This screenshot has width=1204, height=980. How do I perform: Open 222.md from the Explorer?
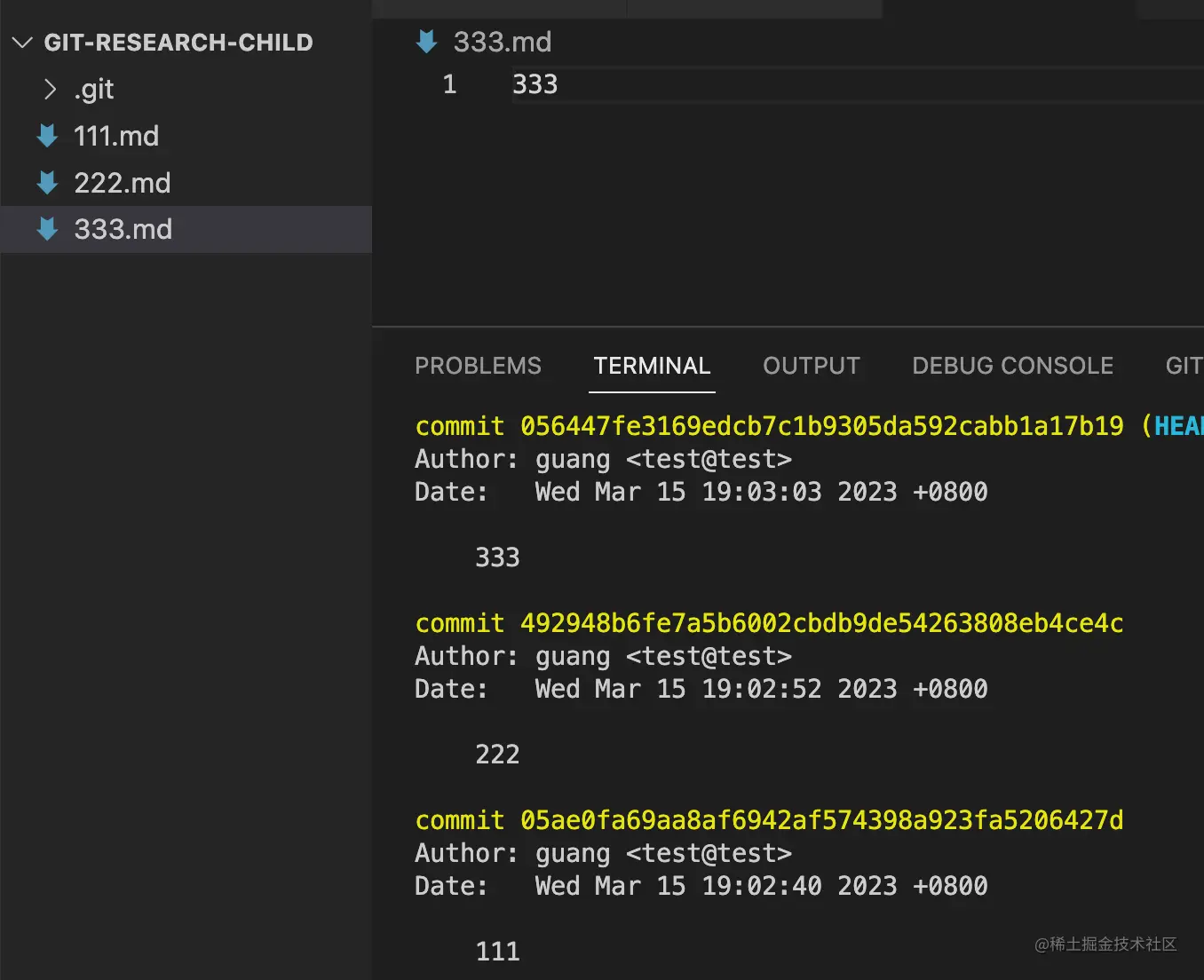coord(122,183)
